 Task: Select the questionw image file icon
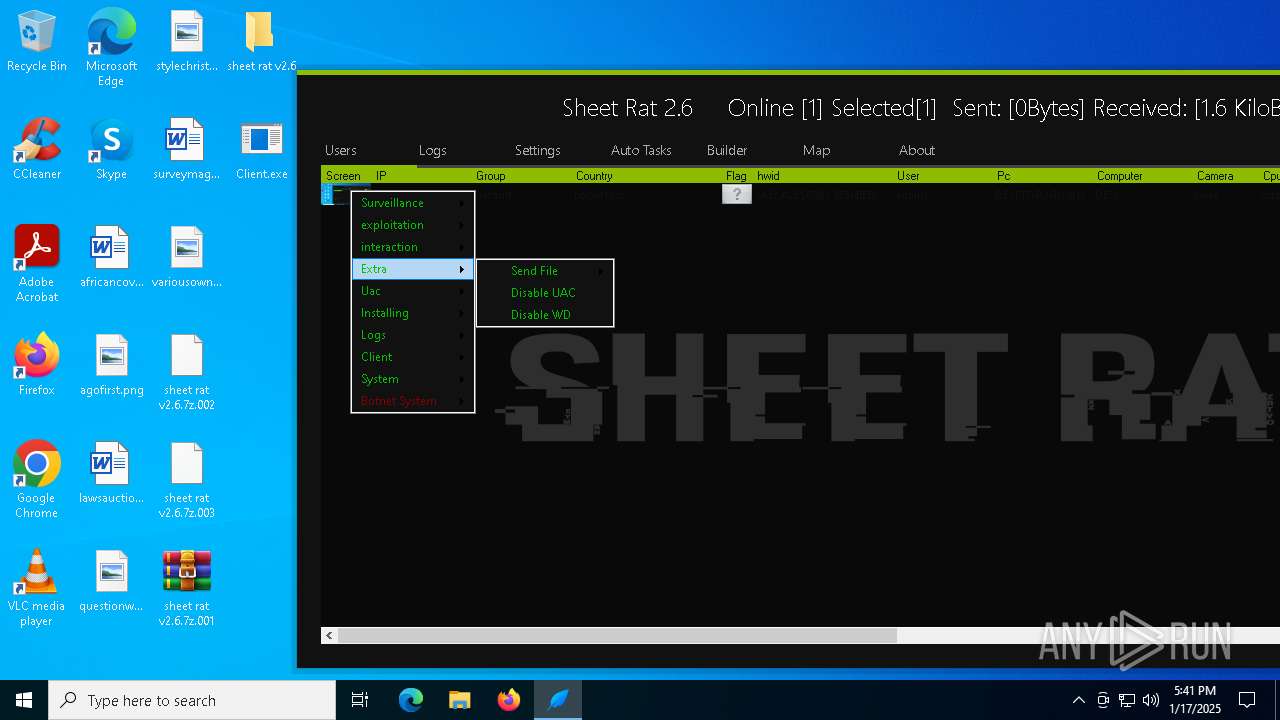click(111, 581)
